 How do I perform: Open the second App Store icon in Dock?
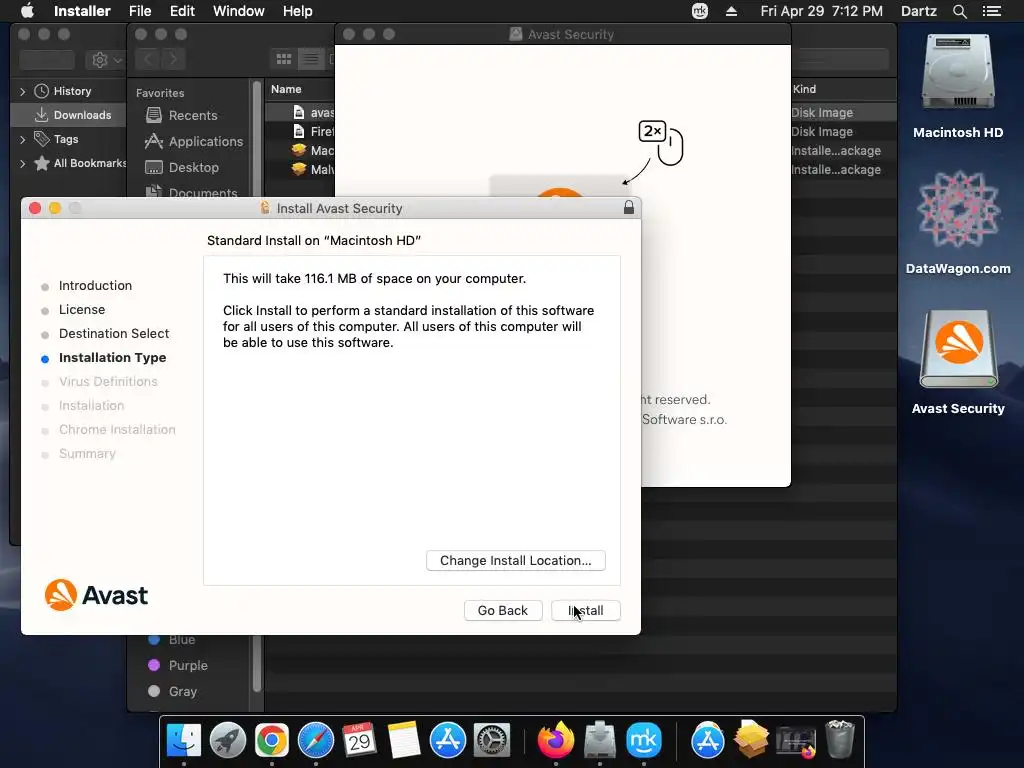(708, 740)
